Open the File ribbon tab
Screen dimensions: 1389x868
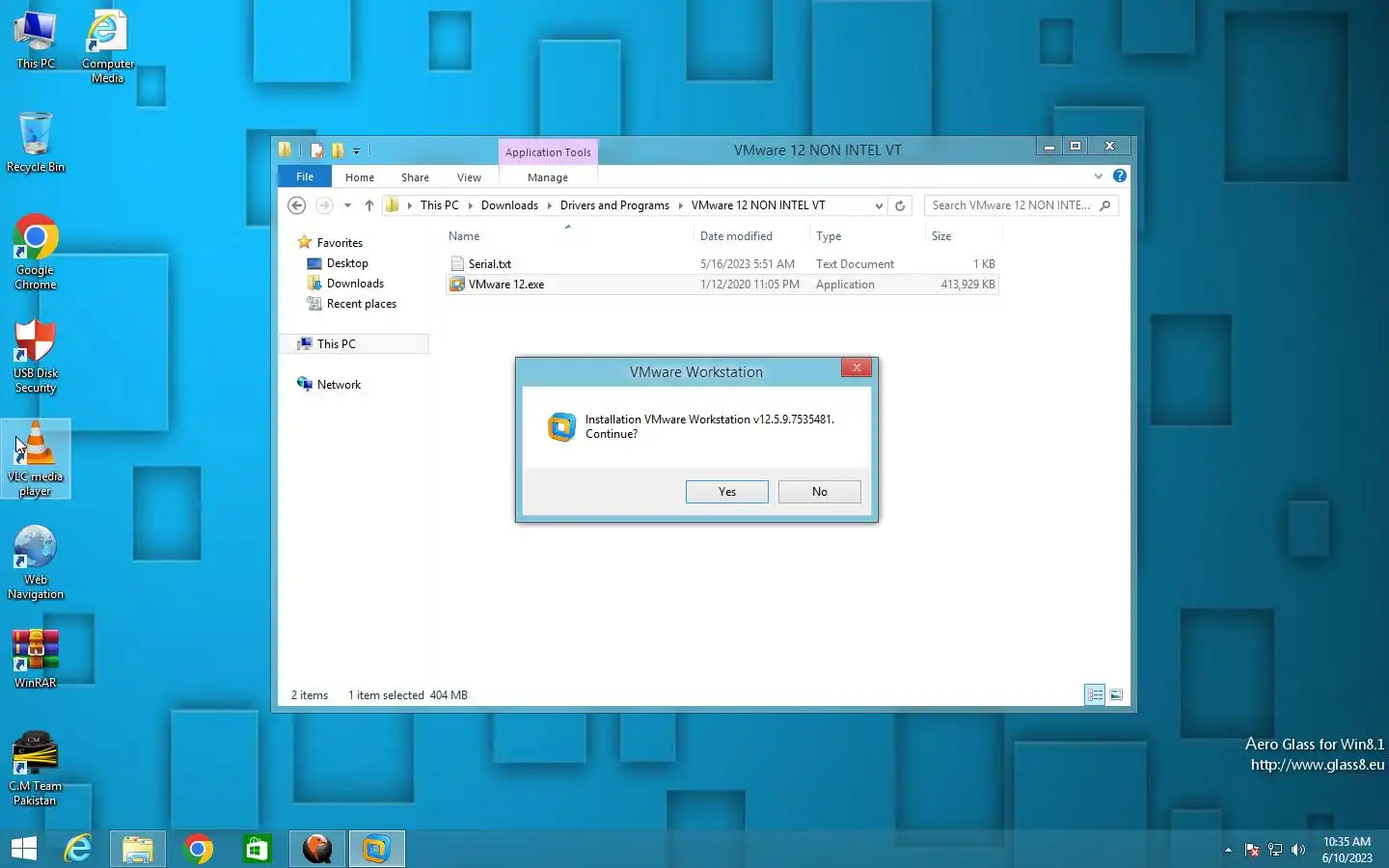[305, 176]
